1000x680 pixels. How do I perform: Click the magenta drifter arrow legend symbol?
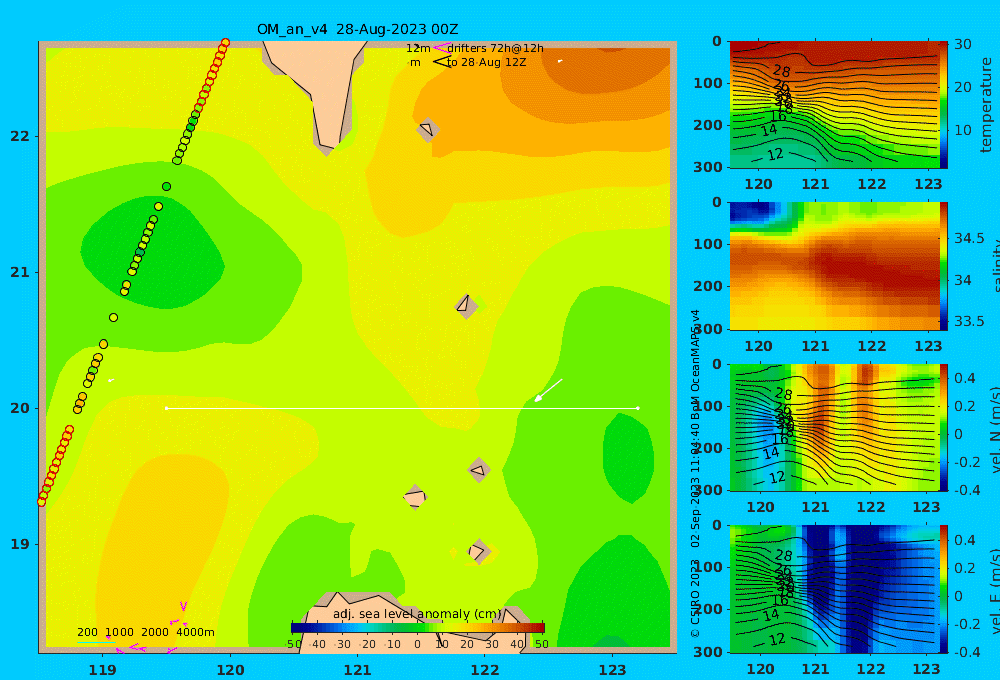point(442,47)
